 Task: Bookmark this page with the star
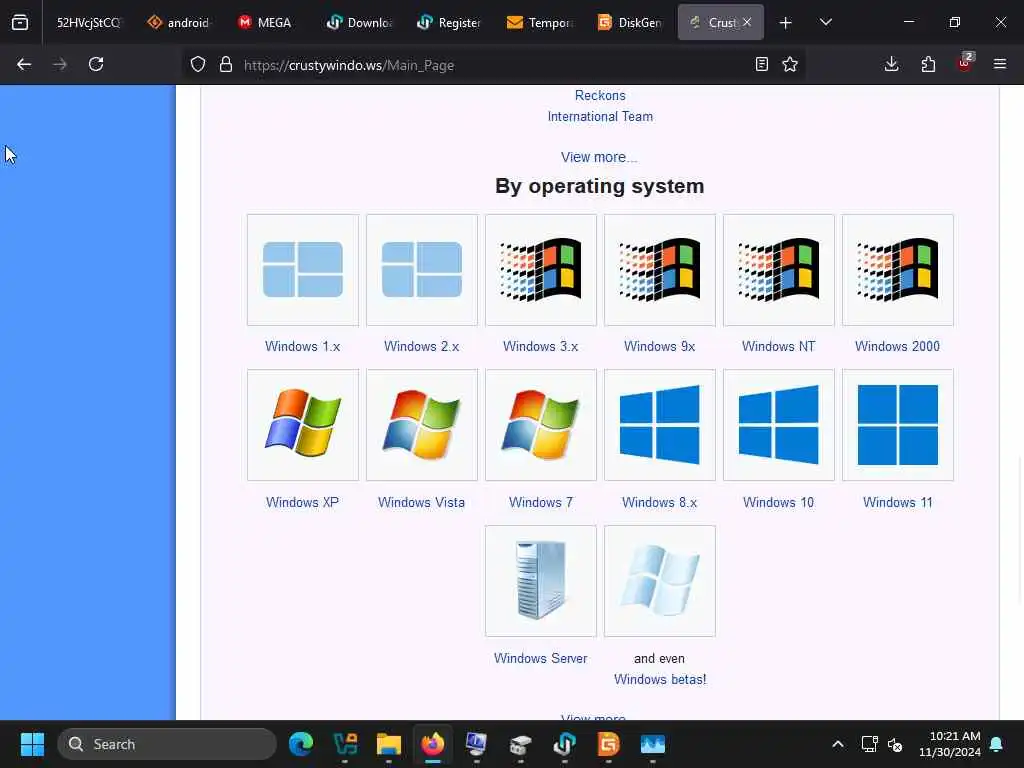click(790, 64)
